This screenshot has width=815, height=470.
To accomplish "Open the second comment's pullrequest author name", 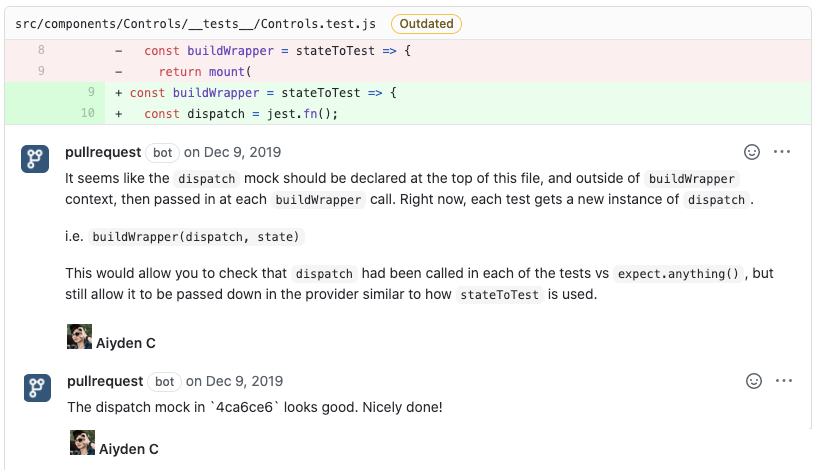I will (105, 381).
